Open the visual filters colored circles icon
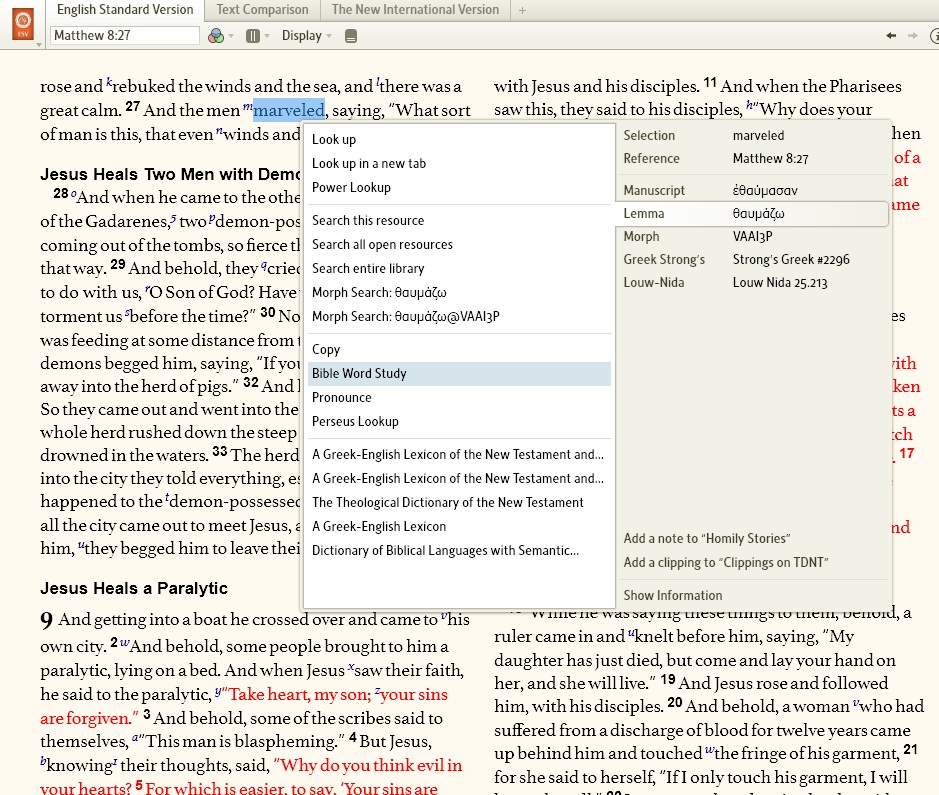 pos(216,36)
